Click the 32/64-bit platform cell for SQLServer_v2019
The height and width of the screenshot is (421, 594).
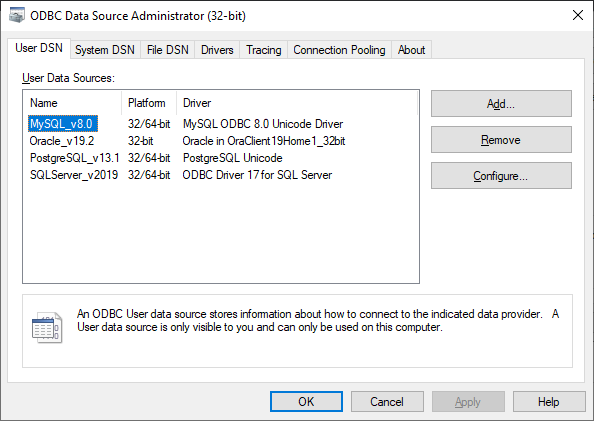tap(149, 175)
